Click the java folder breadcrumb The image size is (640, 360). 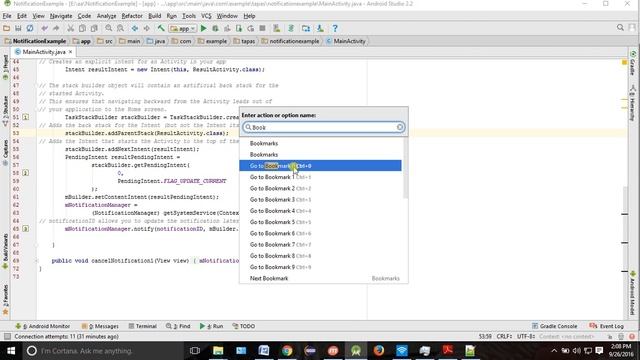pyautogui.click(x=156, y=41)
